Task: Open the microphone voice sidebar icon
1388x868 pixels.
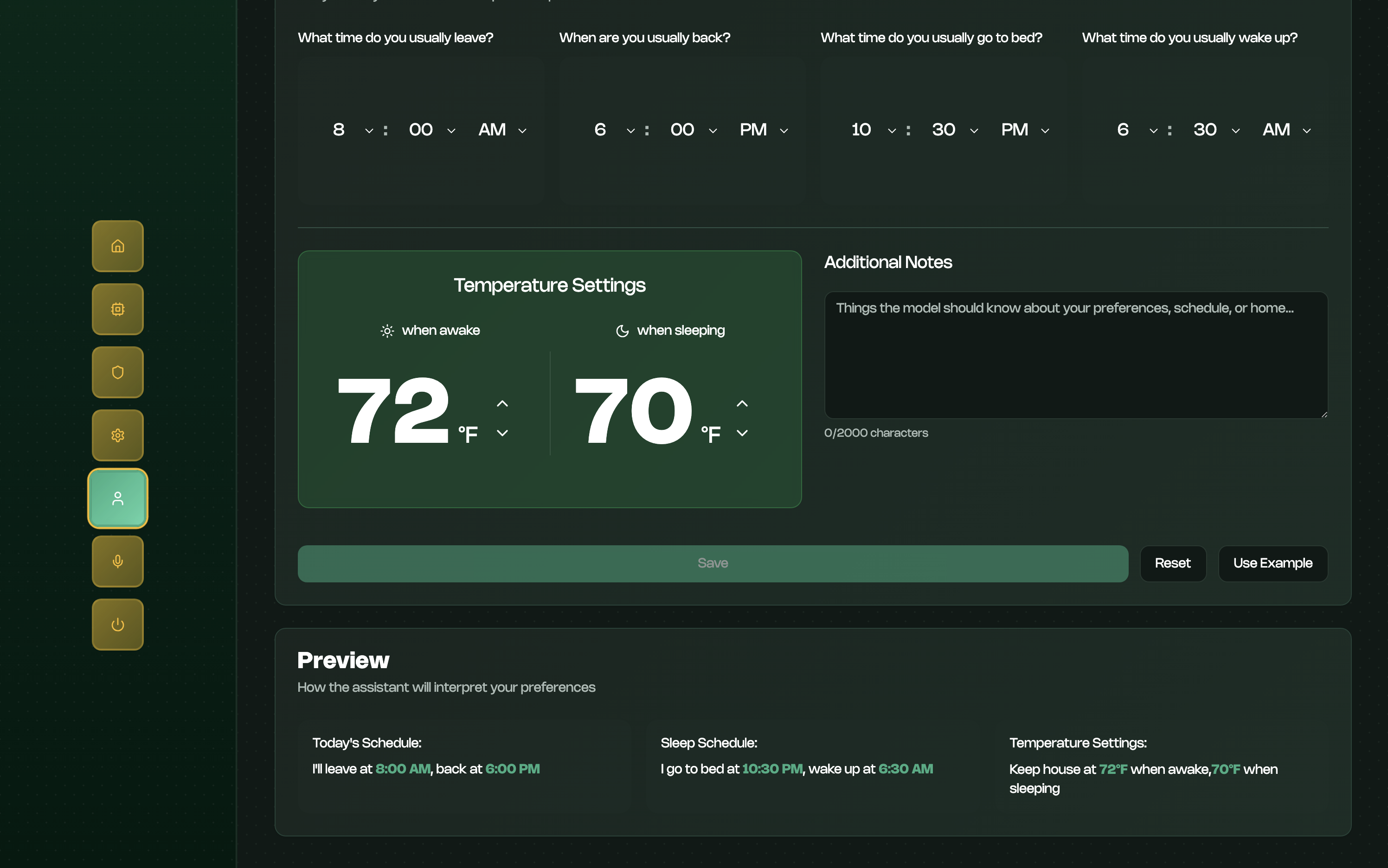Action: coord(118,562)
